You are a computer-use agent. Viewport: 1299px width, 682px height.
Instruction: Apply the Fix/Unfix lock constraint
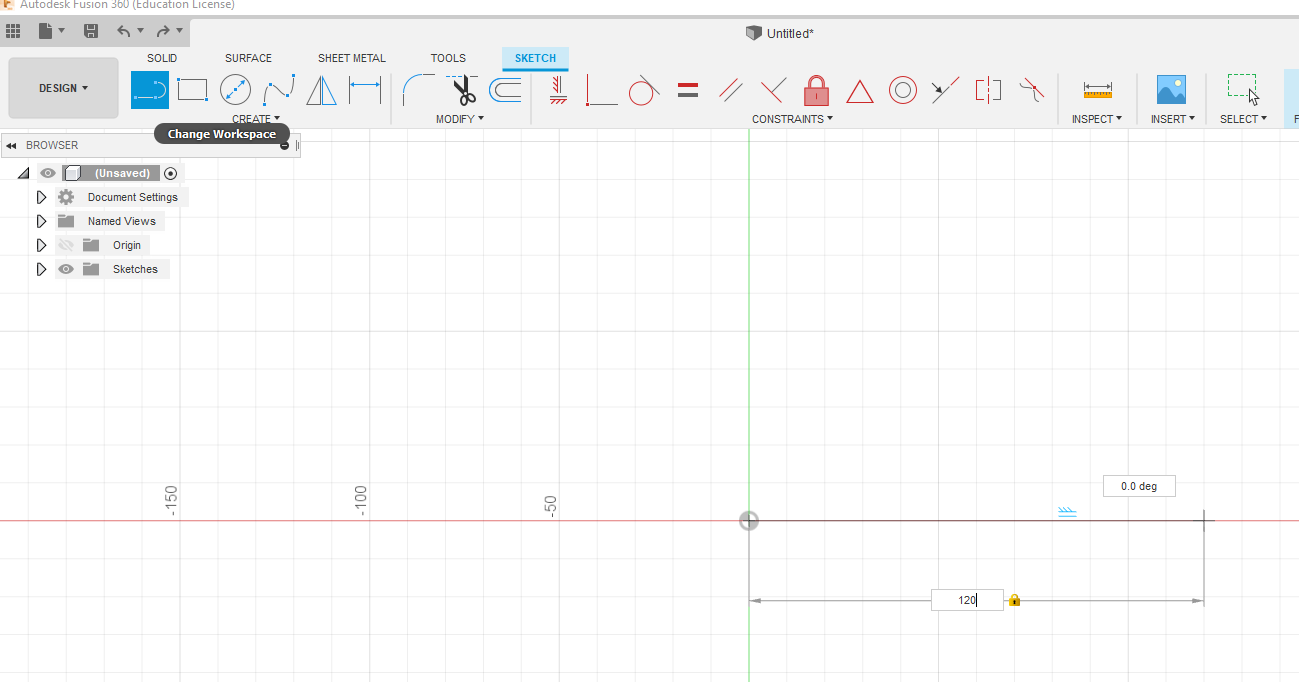[x=816, y=91]
